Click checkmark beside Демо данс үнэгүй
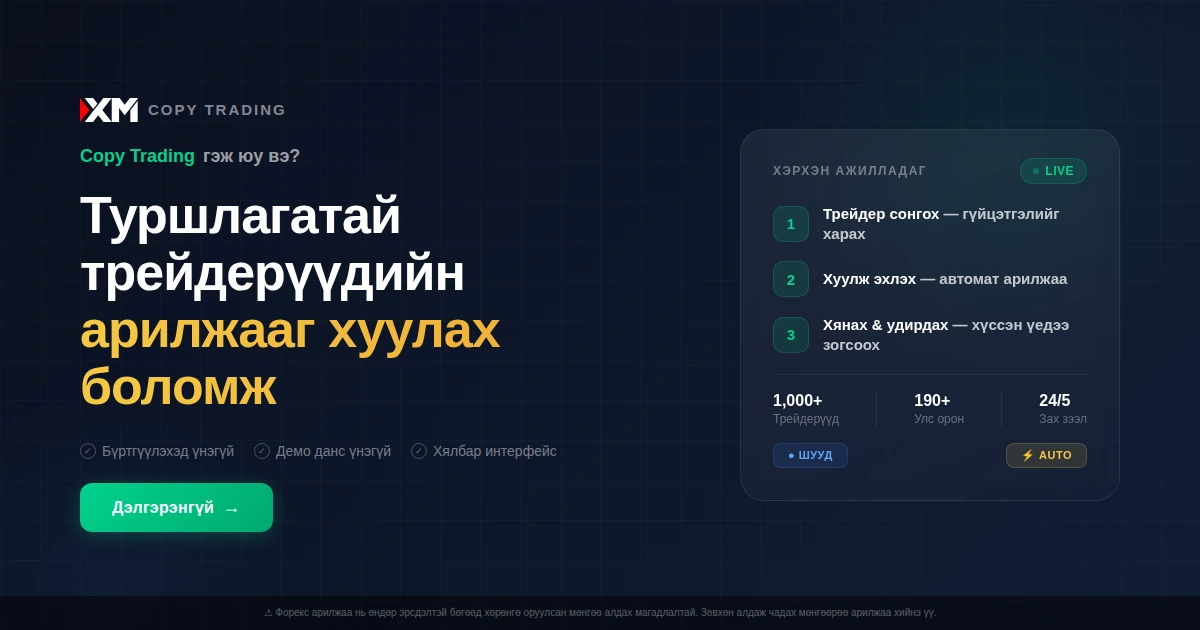 (262, 451)
